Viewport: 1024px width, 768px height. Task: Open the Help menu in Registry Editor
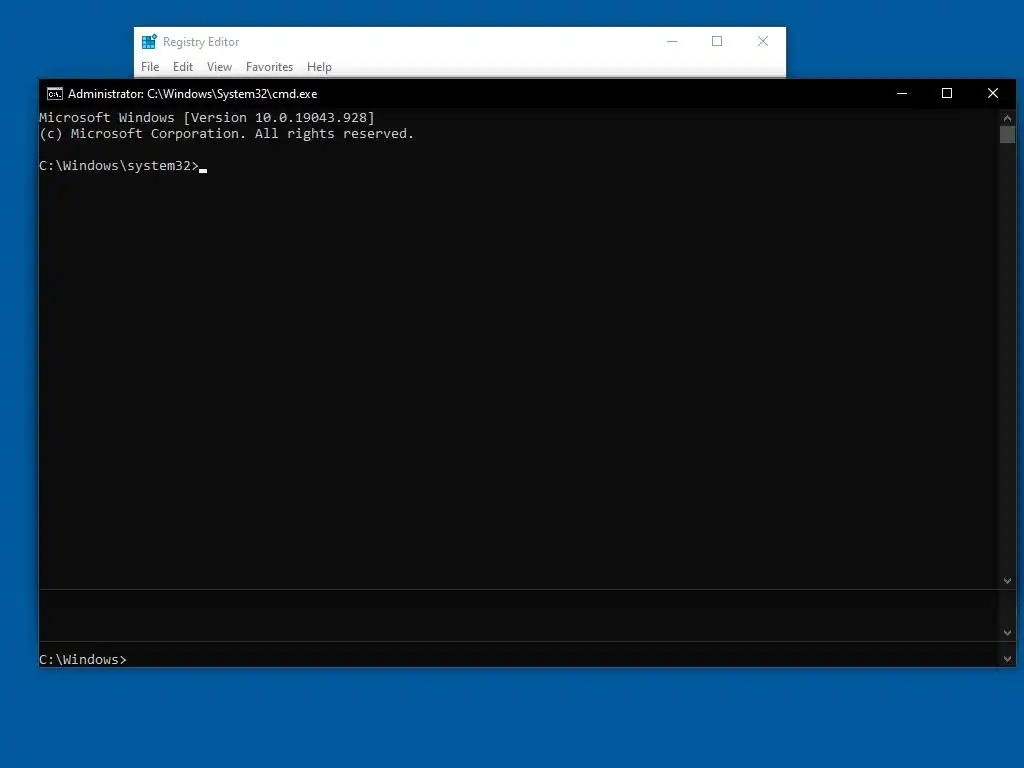319,67
